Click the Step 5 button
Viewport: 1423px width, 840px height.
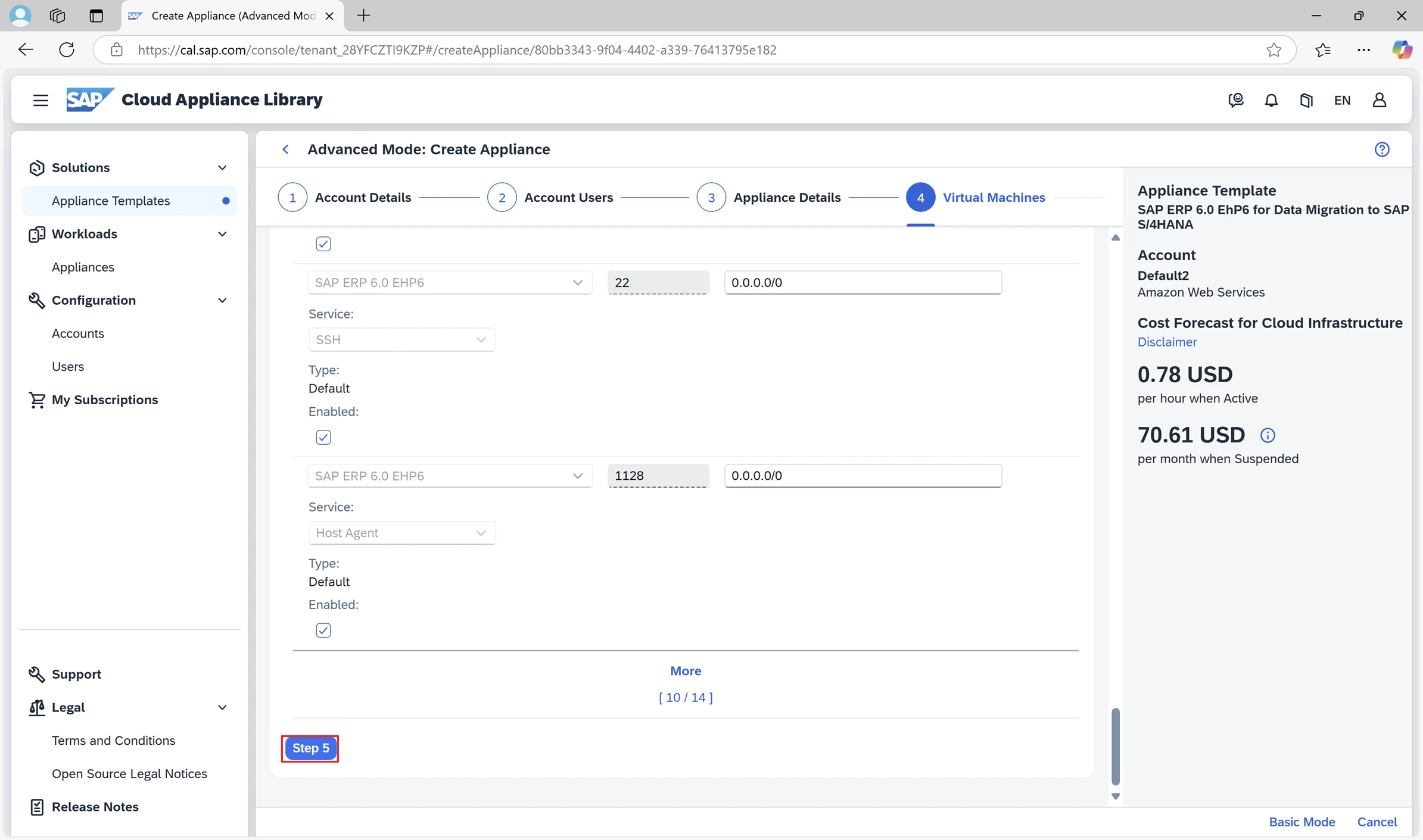pyautogui.click(x=310, y=748)
